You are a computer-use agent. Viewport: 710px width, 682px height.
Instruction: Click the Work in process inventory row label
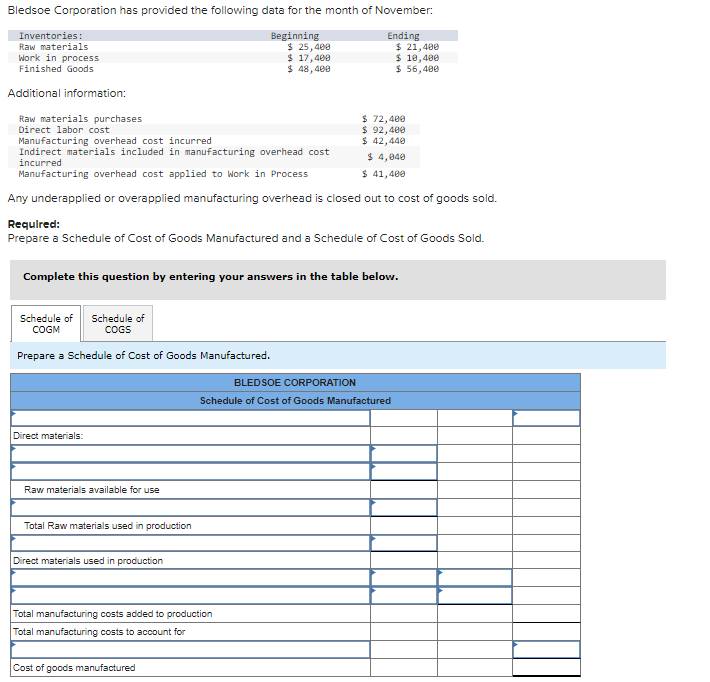coord(59,58)
